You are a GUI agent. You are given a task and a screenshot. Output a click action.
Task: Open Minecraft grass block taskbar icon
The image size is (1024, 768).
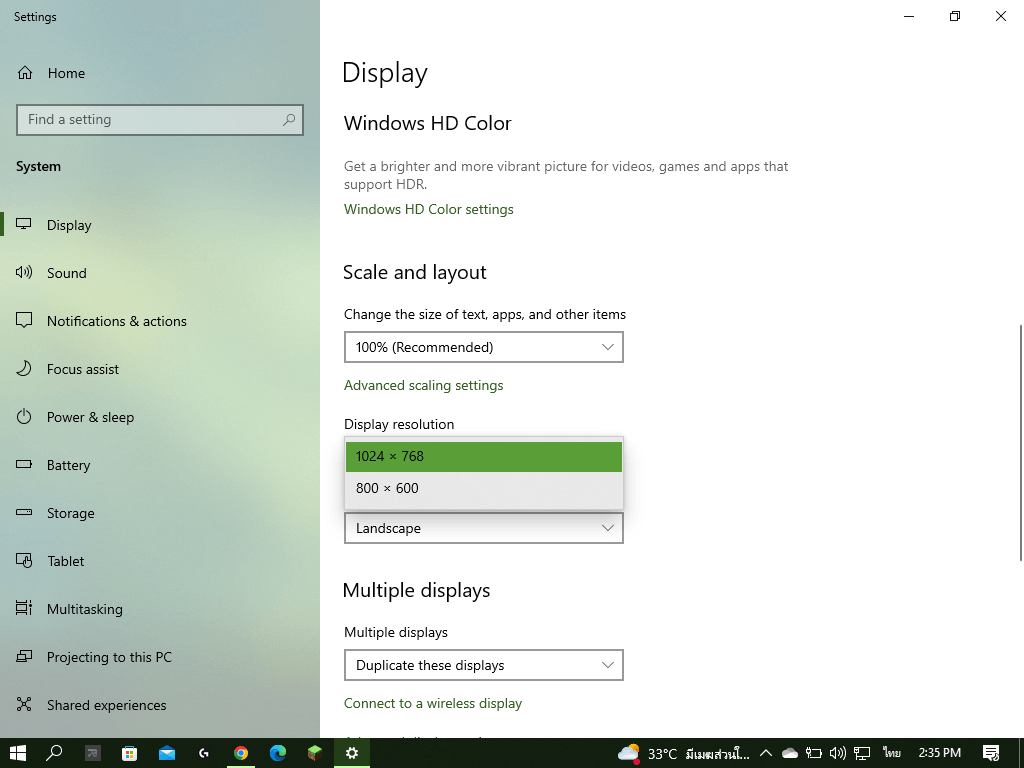click(x=315, y=753)
